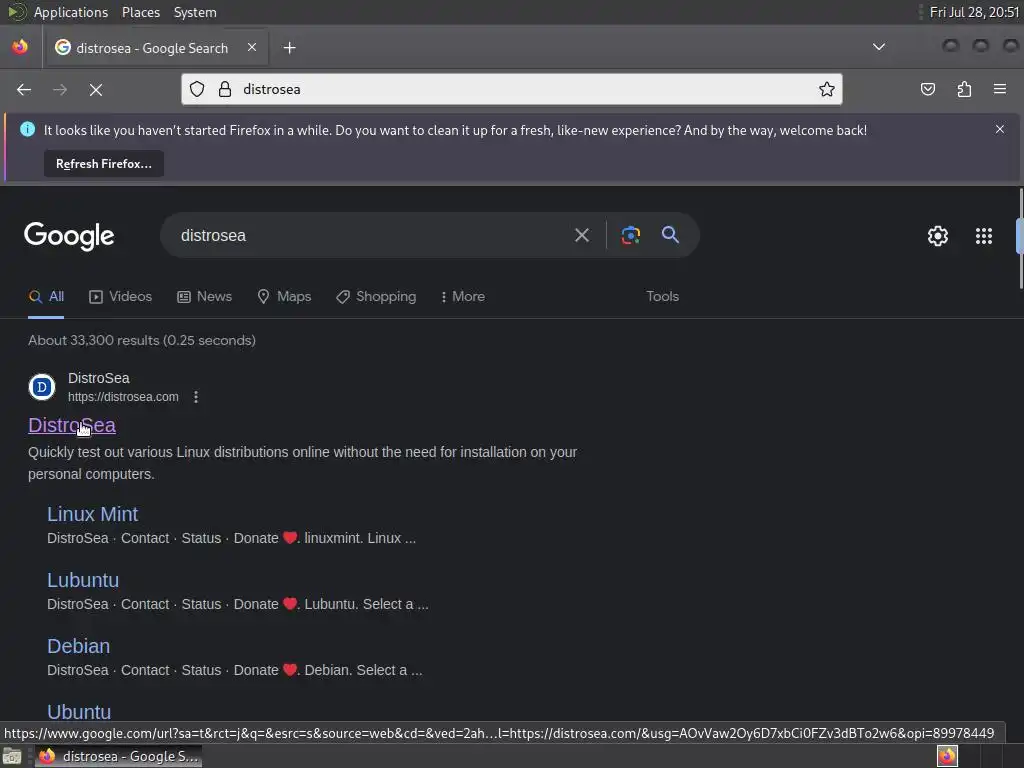Image resolution: width=1024 pixels, height=768 pixels.
Task: Clear the Google search box text
Action: tap(582, 235)
